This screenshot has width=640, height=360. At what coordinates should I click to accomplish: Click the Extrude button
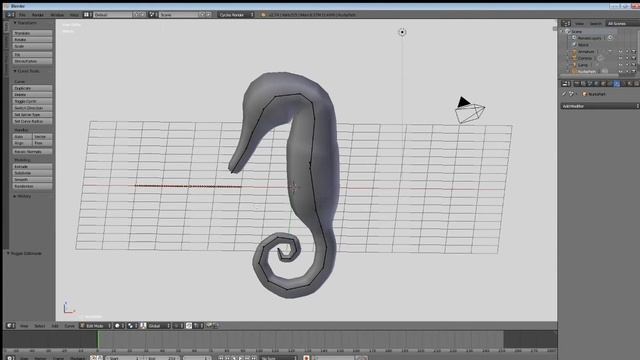pos(32,167)
